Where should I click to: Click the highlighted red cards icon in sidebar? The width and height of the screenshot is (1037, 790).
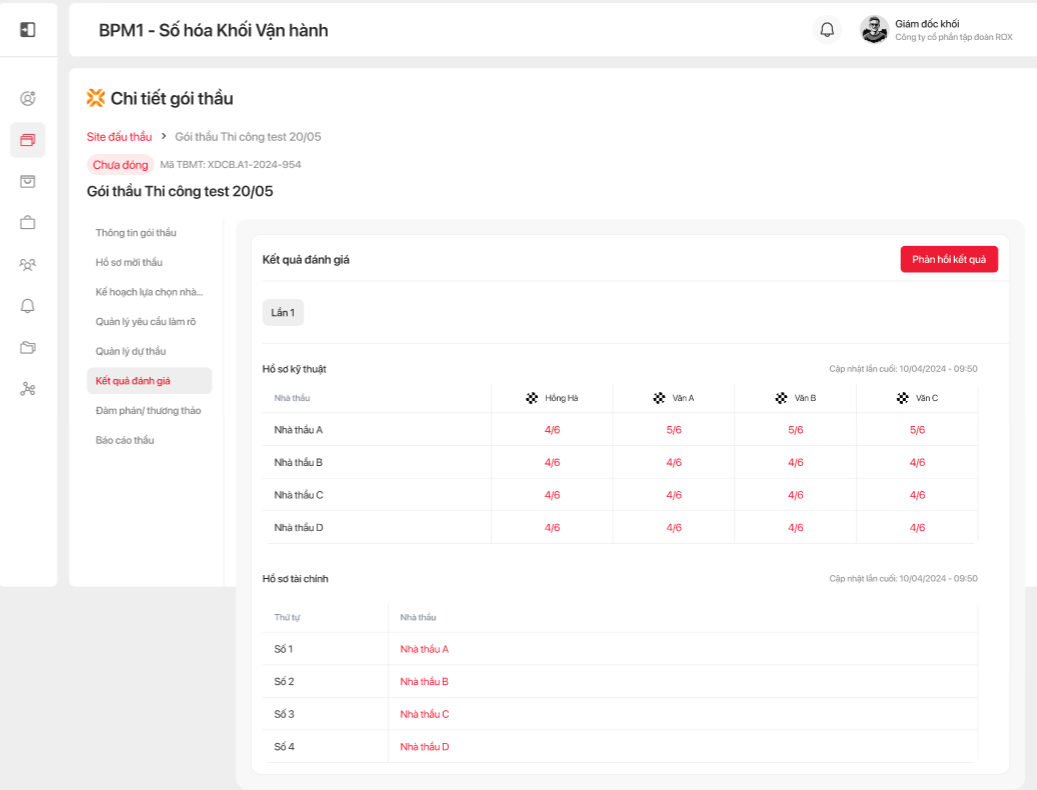point(28,140)
